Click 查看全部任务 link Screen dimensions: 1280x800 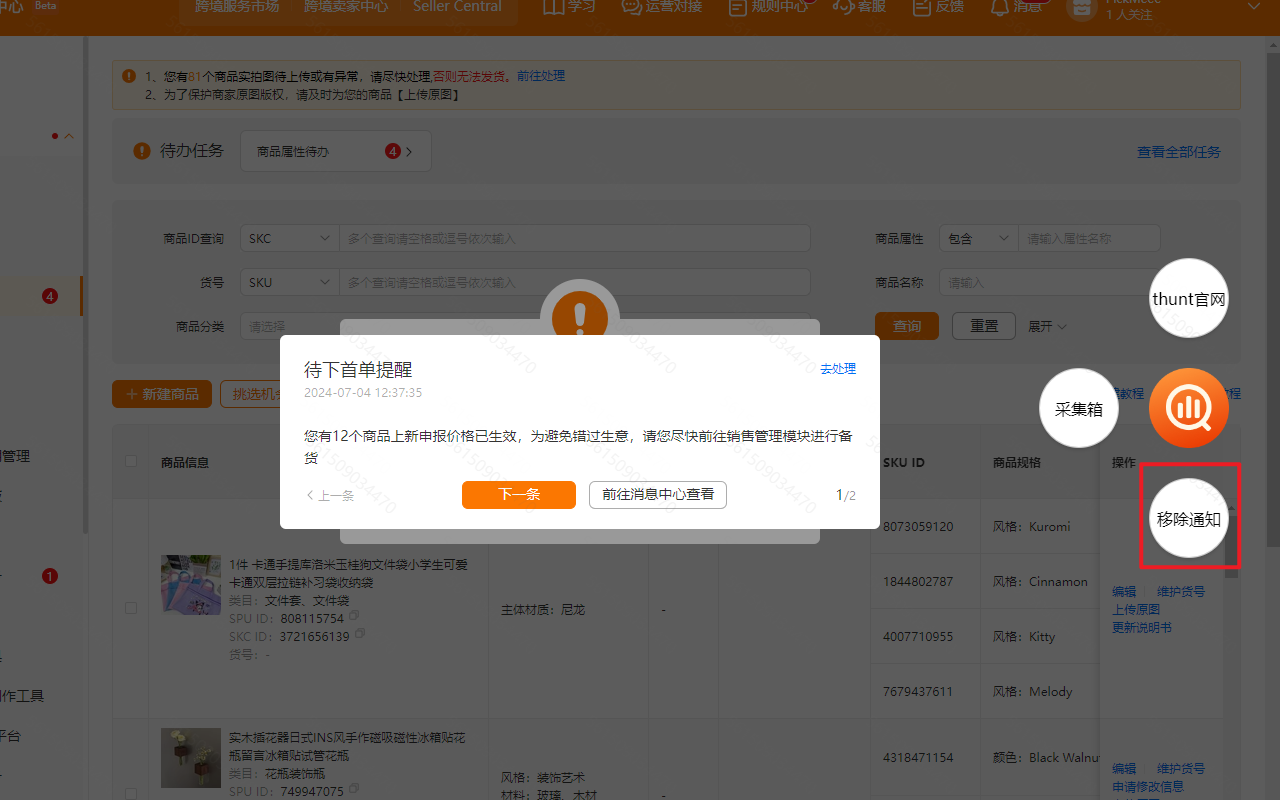(x=1179, y=152)
